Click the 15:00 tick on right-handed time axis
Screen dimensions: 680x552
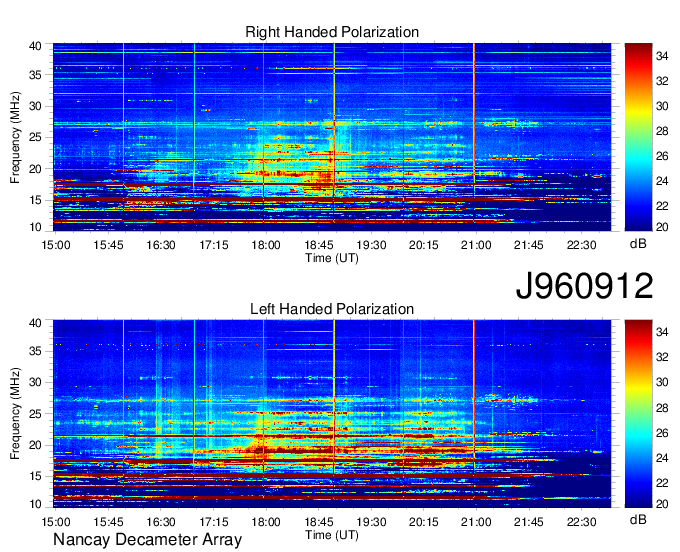coord(56,245)
